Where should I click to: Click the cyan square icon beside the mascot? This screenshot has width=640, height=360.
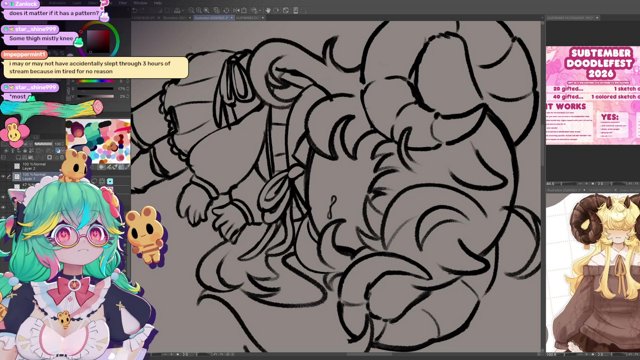point(110,181)
